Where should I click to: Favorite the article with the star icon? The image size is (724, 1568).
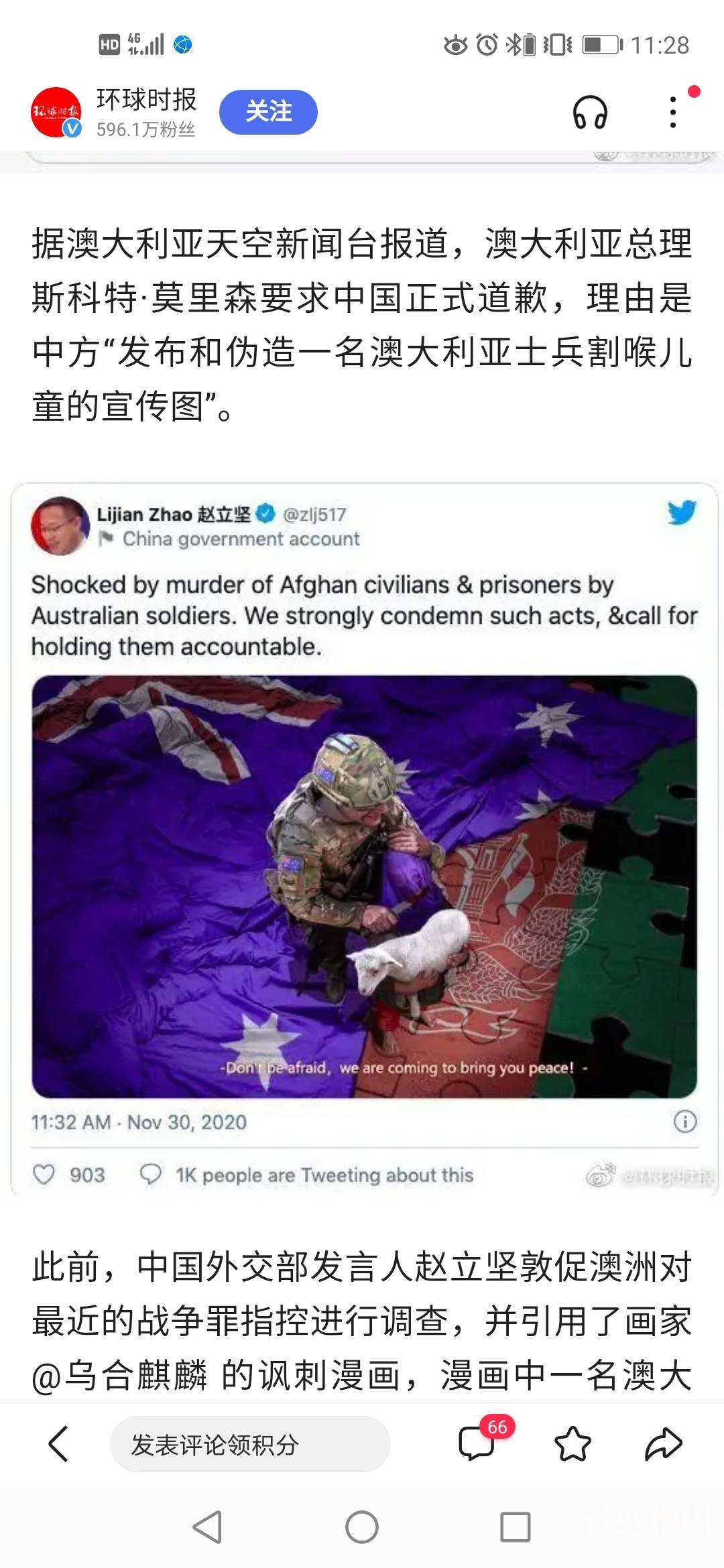(x=573, y=1443)
